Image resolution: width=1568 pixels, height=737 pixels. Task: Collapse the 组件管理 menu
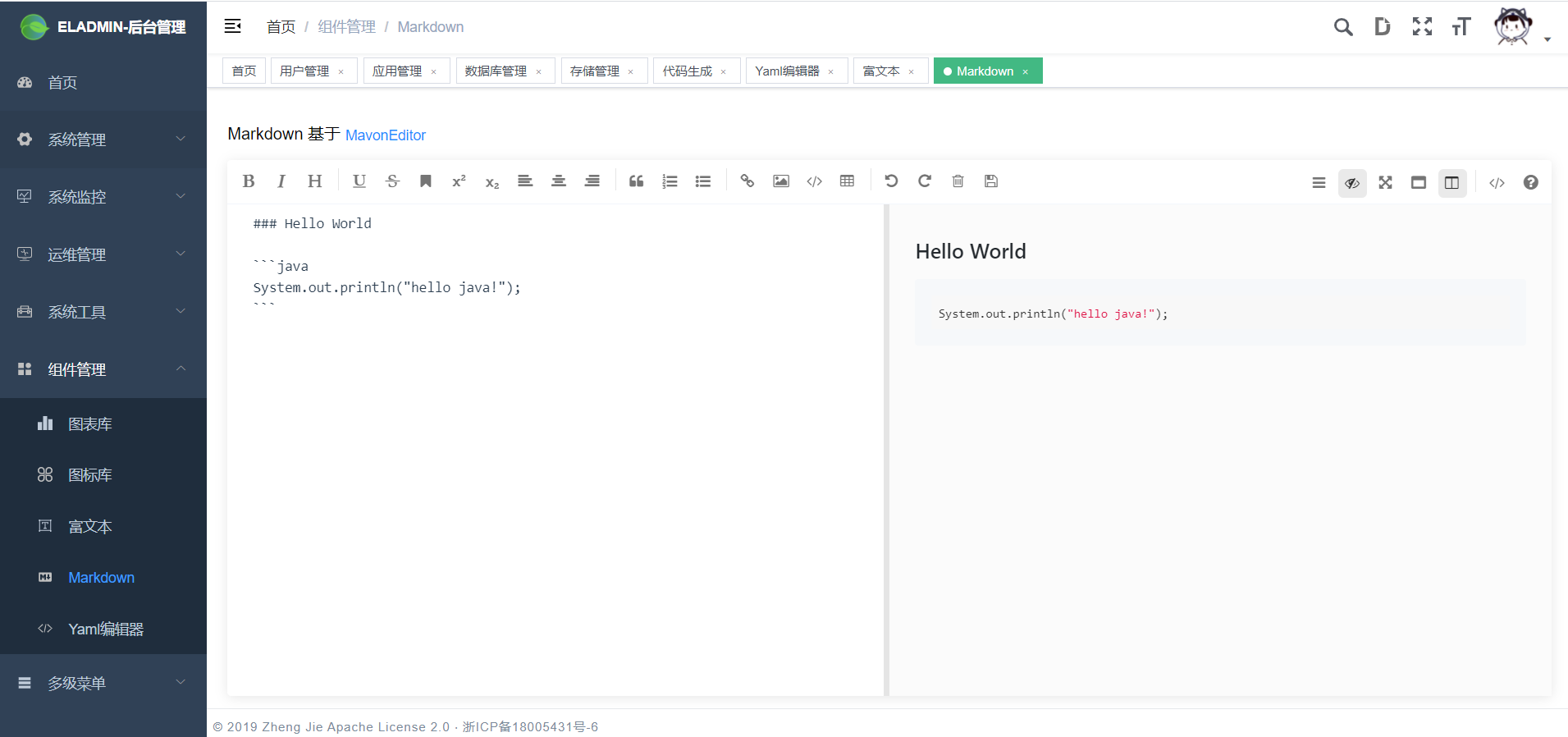[103, 369]
